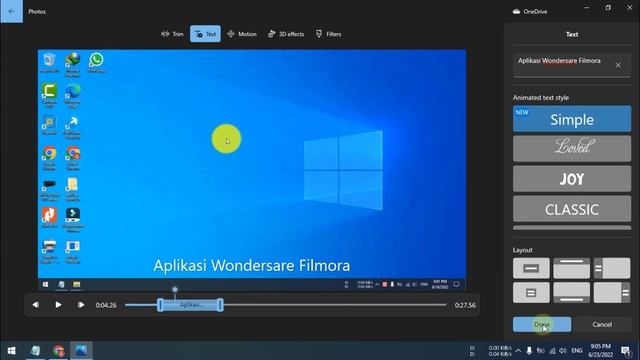Image resolution: width=640 pixels, height=360 pixels.
Task: Step forward one frame
Action: coord(81,305)
